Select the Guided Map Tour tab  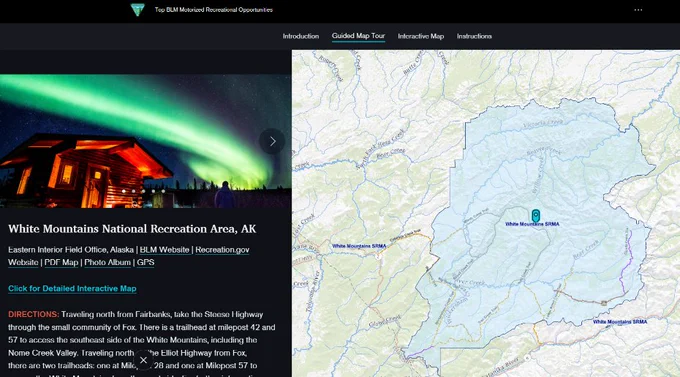pos(358,36)
